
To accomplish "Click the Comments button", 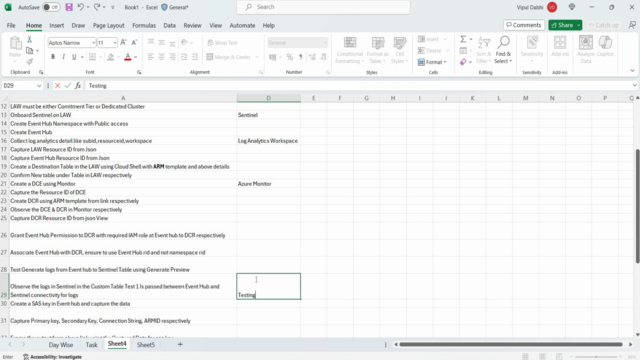I will pyautogui.click(x=524, y=25).
